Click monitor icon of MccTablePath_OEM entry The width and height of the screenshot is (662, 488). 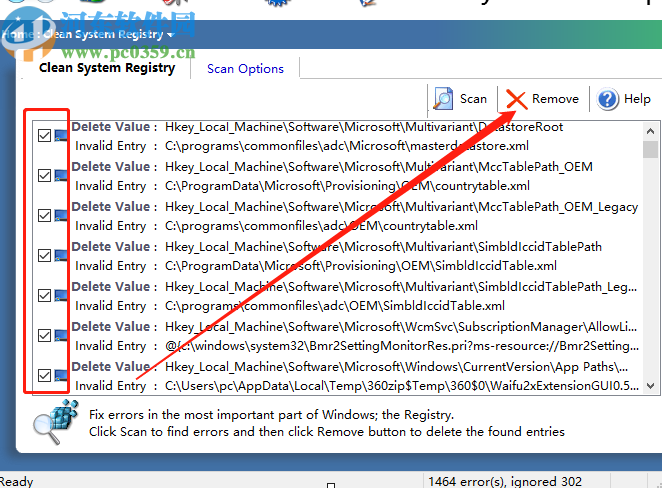[x=61, y=176]
